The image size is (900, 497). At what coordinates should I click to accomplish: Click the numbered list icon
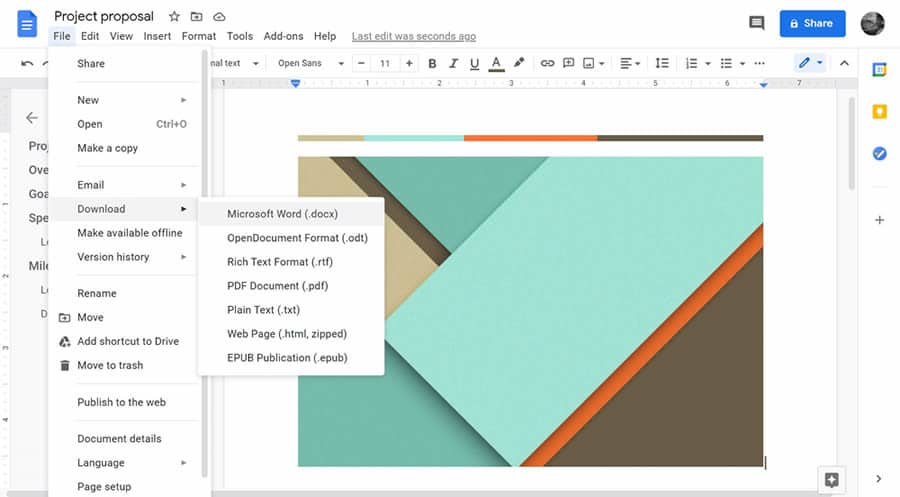point(692,63)
